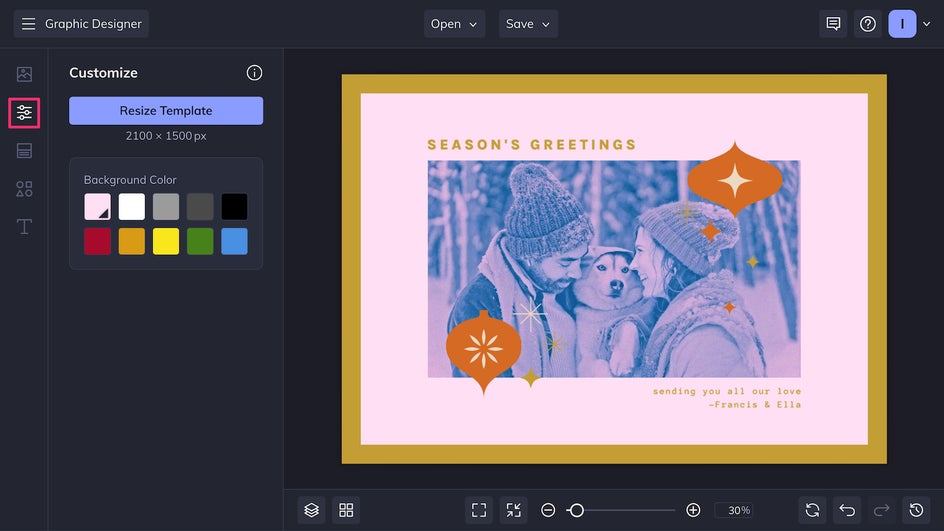The image size is (944, 531).
Task: Select the orange ornament with star at top right
Action: point(735,179)
